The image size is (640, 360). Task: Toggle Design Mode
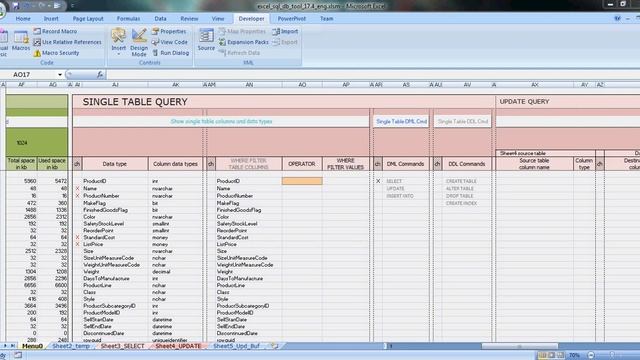click(139, 42)
